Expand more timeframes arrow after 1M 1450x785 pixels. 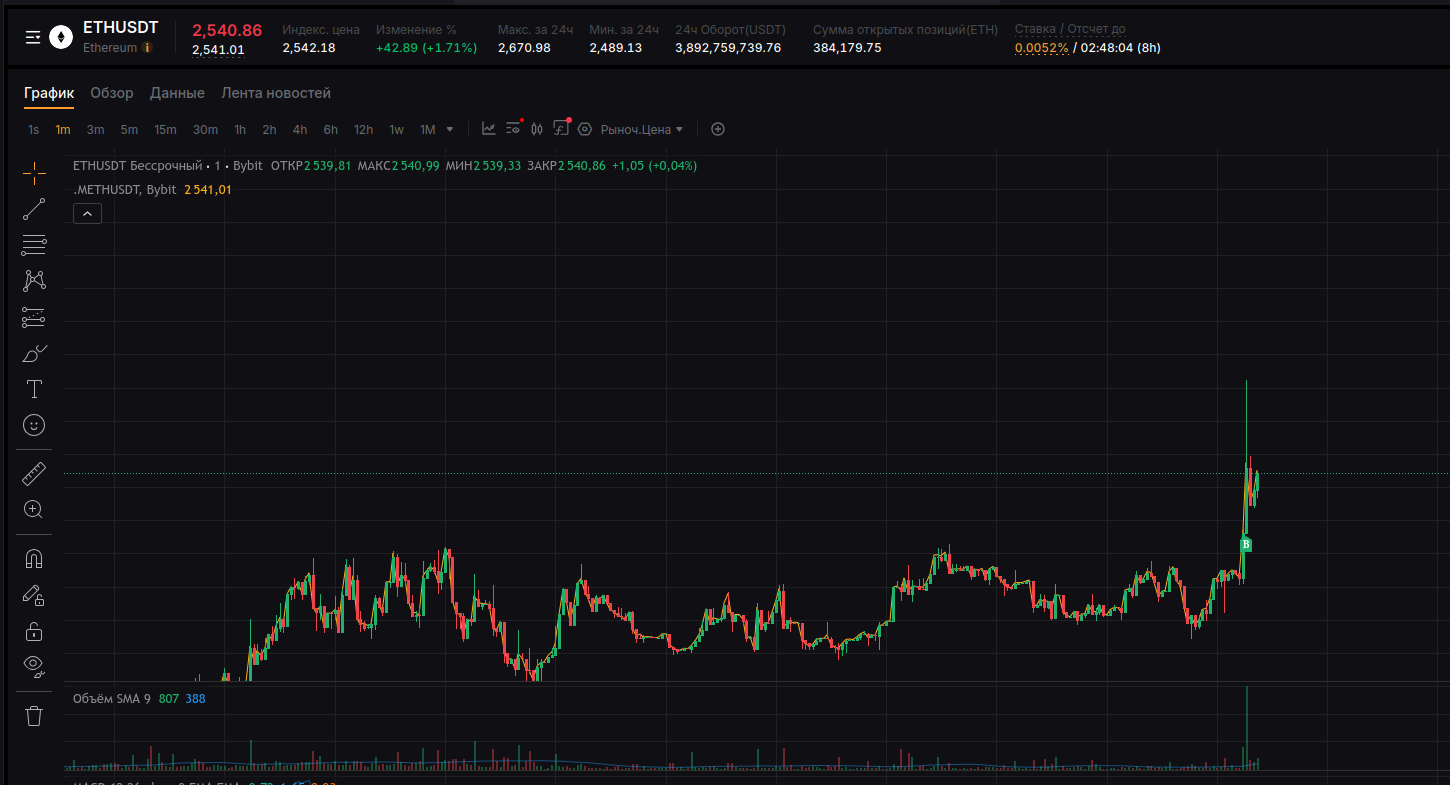[x=450, y=129]
